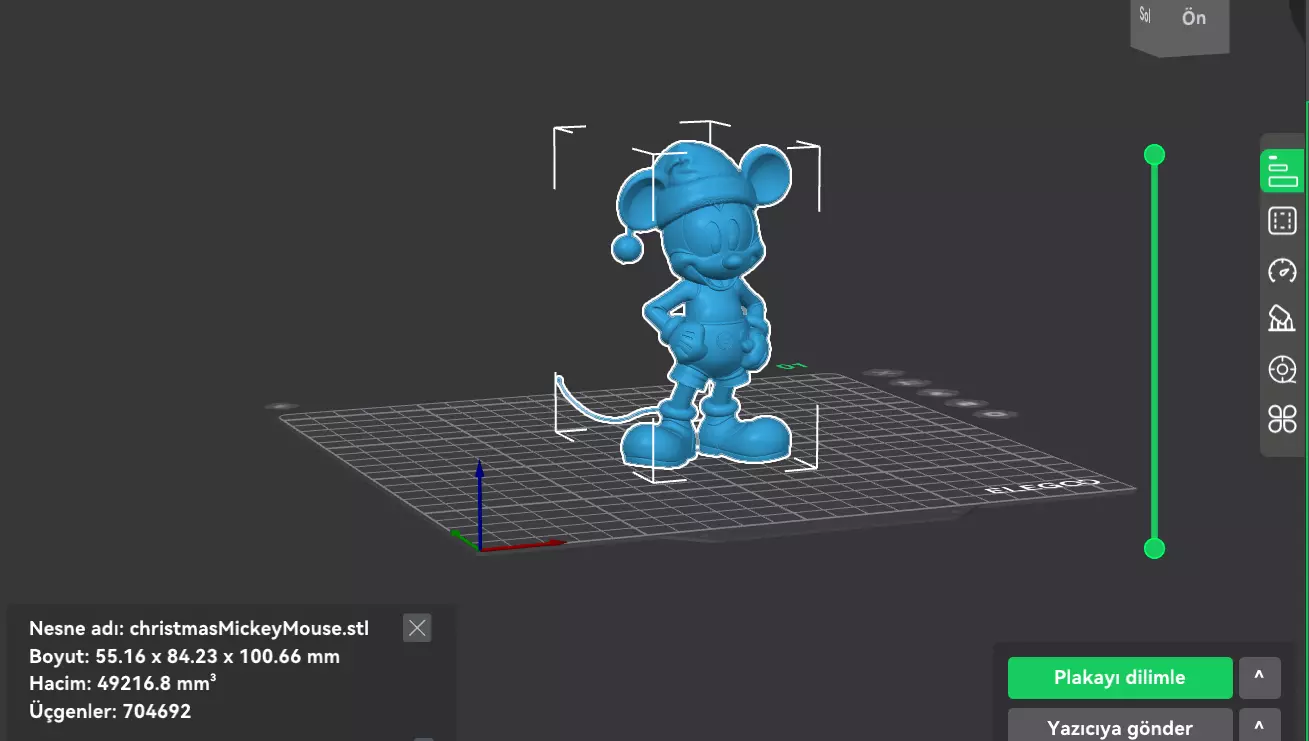Close the object info panel
Viewport: 1309px width, 741px height.
click(417, 628)
